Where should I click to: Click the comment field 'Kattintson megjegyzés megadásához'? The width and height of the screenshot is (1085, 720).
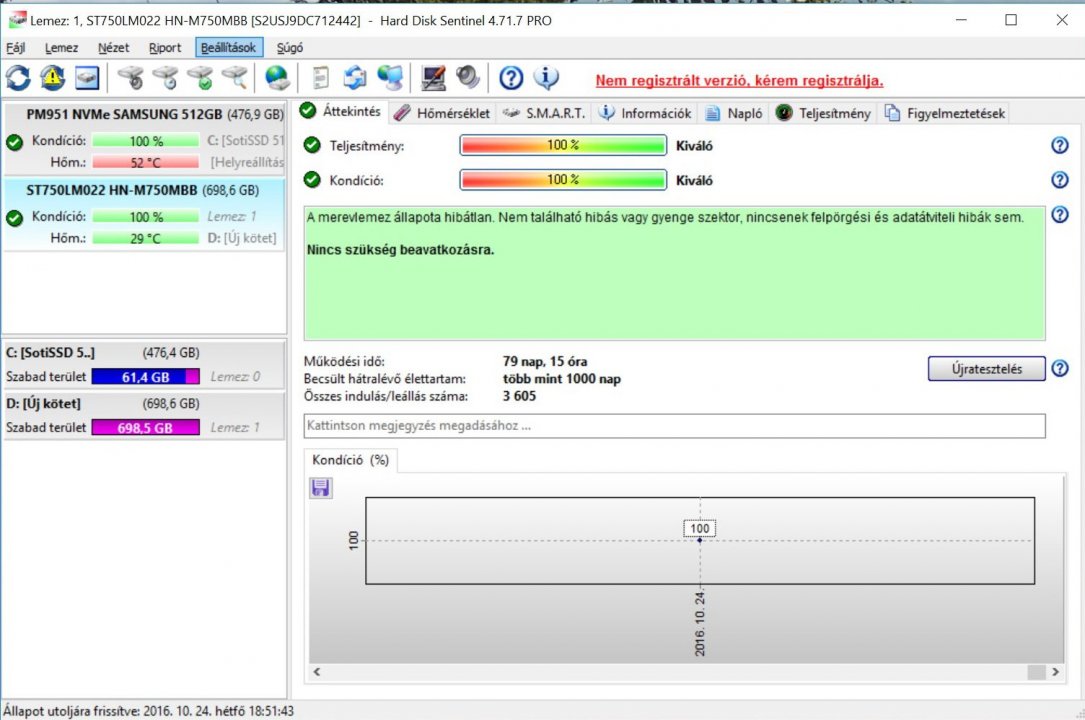pyautogui.click(x=674, y=426)
